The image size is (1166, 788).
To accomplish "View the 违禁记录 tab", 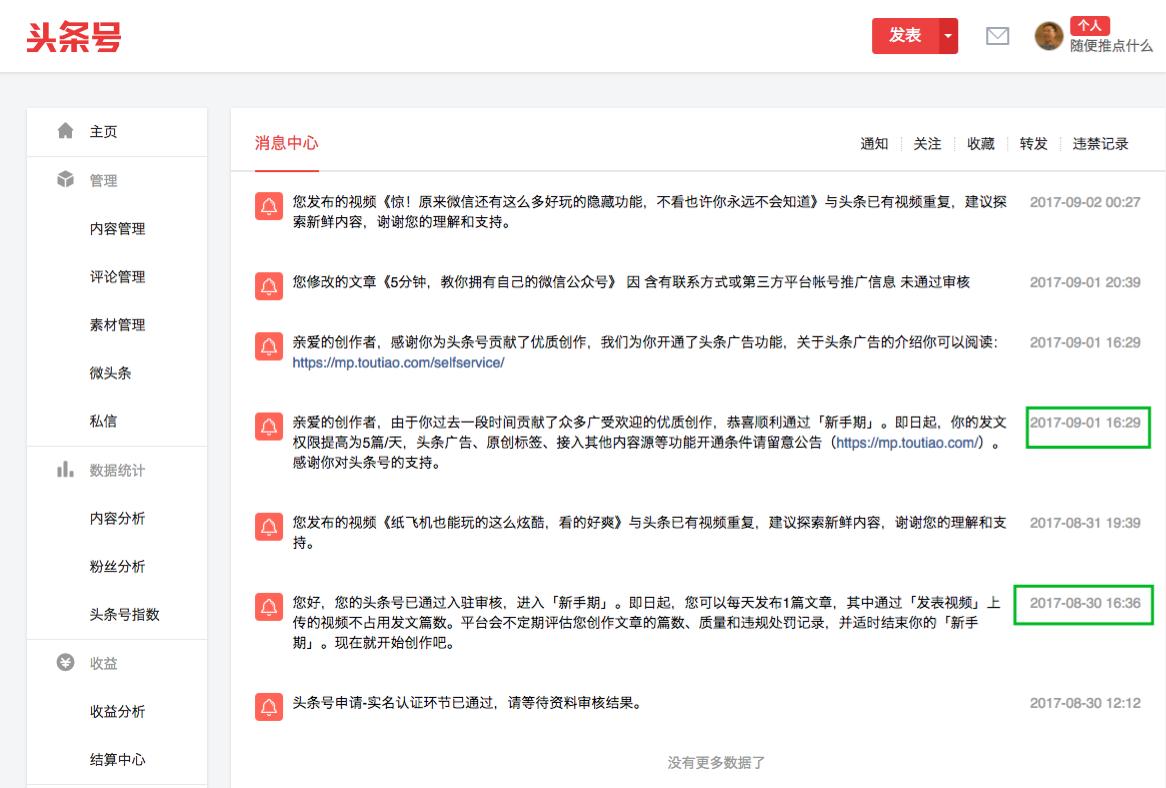I will [1102, 143].
